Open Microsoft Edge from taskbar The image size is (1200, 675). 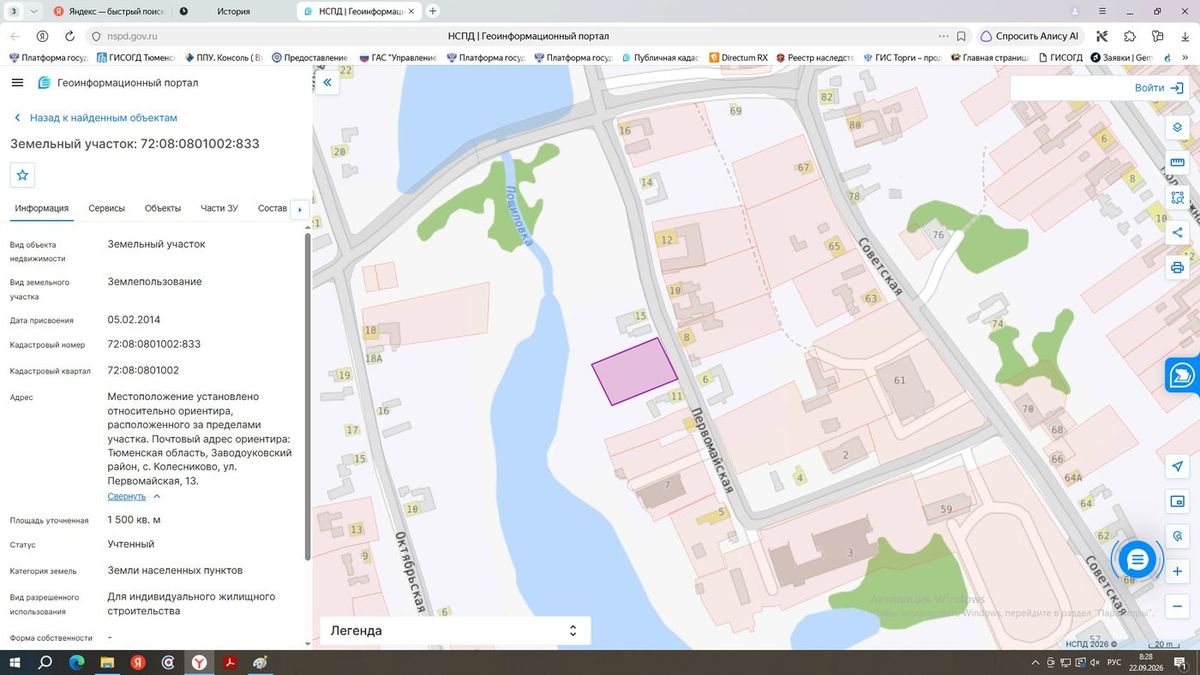pos(77,662)
